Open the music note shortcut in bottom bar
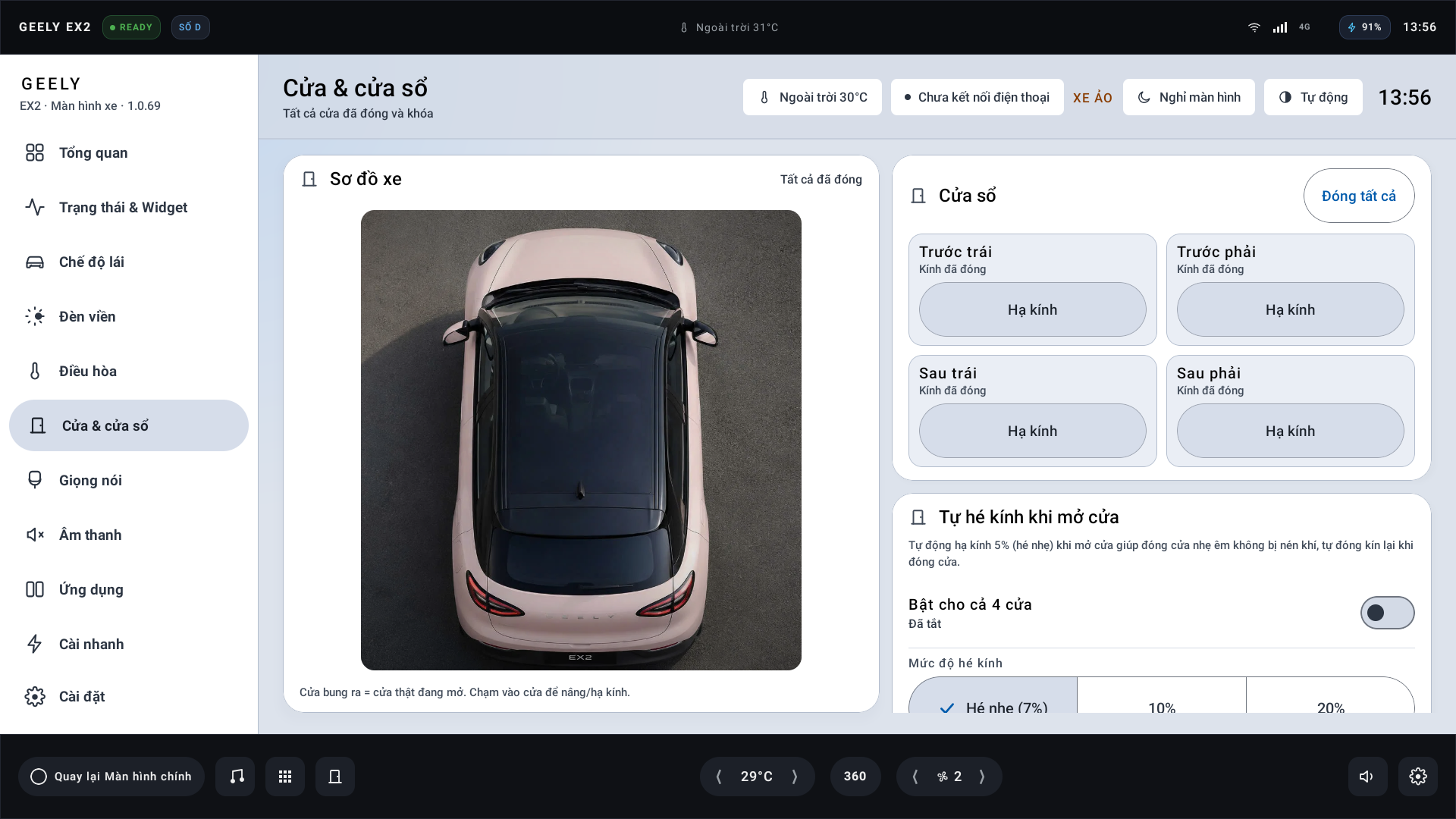Screen dimensions: 1456x819 [x=236, y=776]
